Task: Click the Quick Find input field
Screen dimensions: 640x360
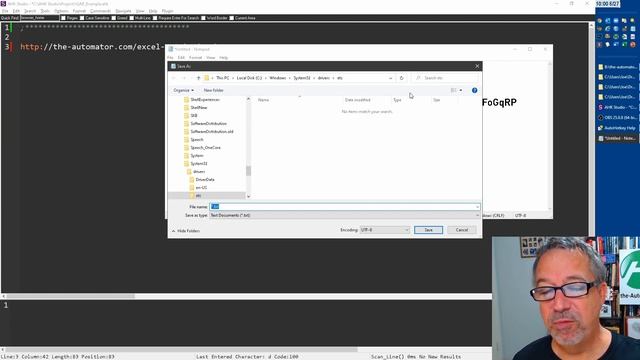Action: tap(40, 18)
